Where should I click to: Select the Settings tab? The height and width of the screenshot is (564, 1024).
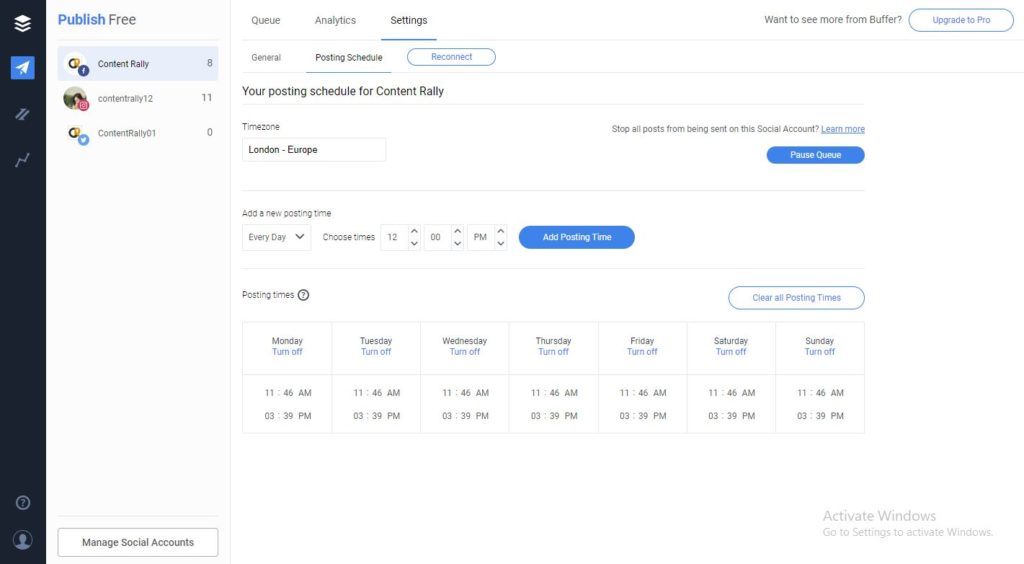(x=409, y=20)
